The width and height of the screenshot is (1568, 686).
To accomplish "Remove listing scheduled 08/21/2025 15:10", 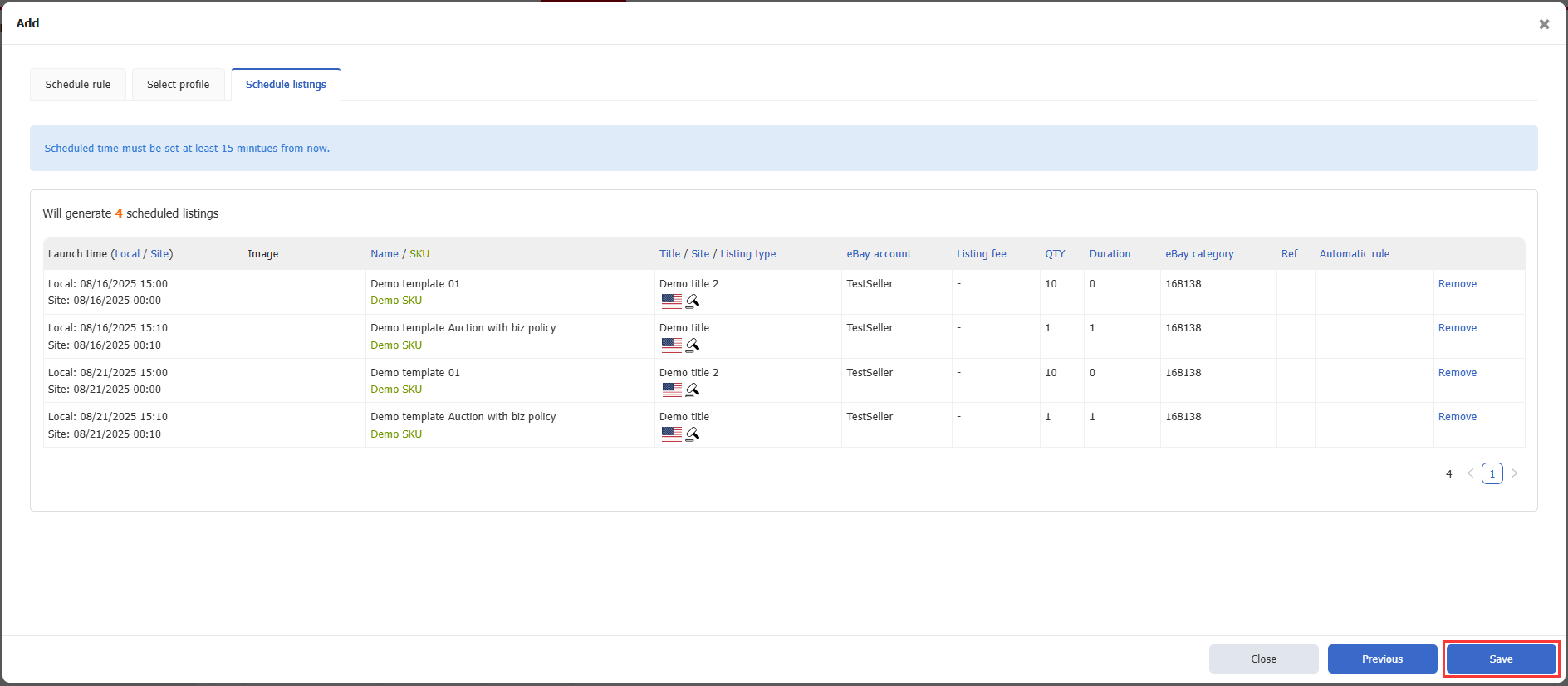I will (1458, 417).
